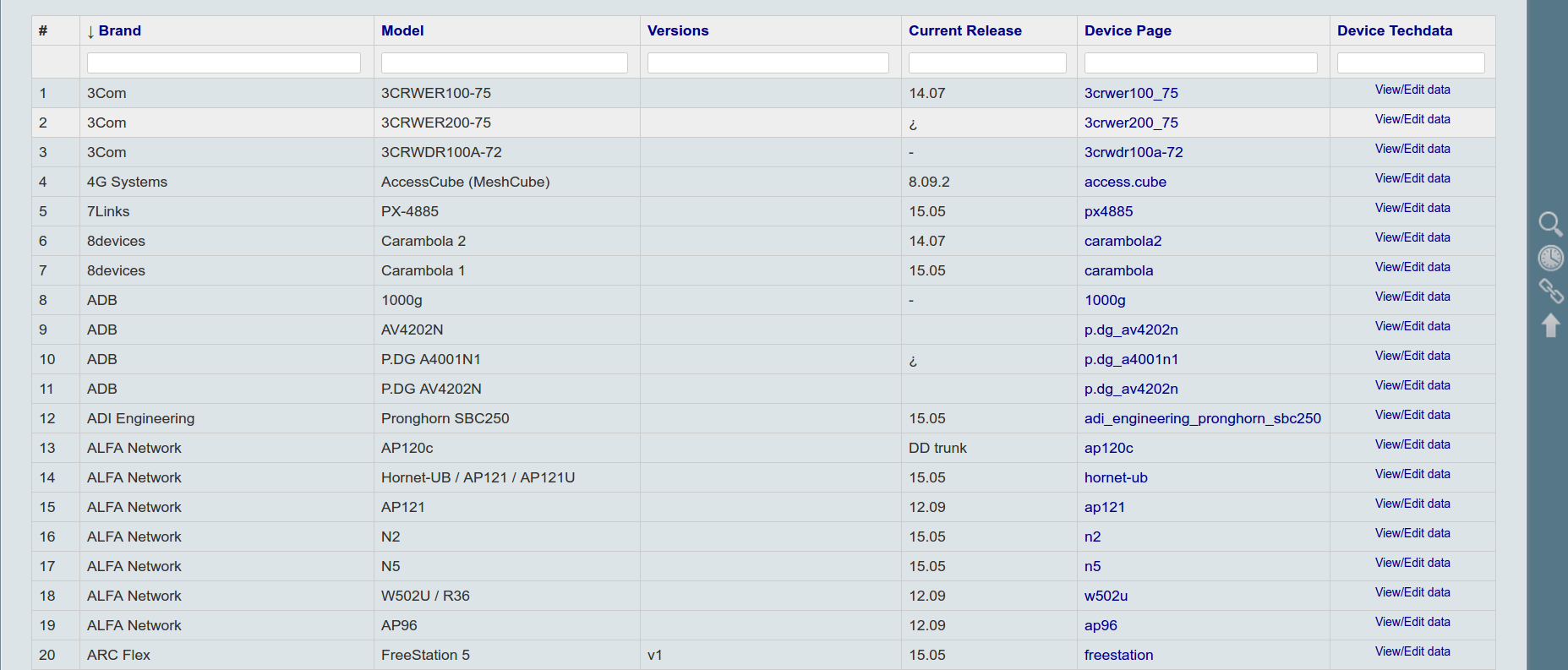Viewport: 1568px width, 670px height.
Task: Sort by the Model column header
Action: click(402, 31)
